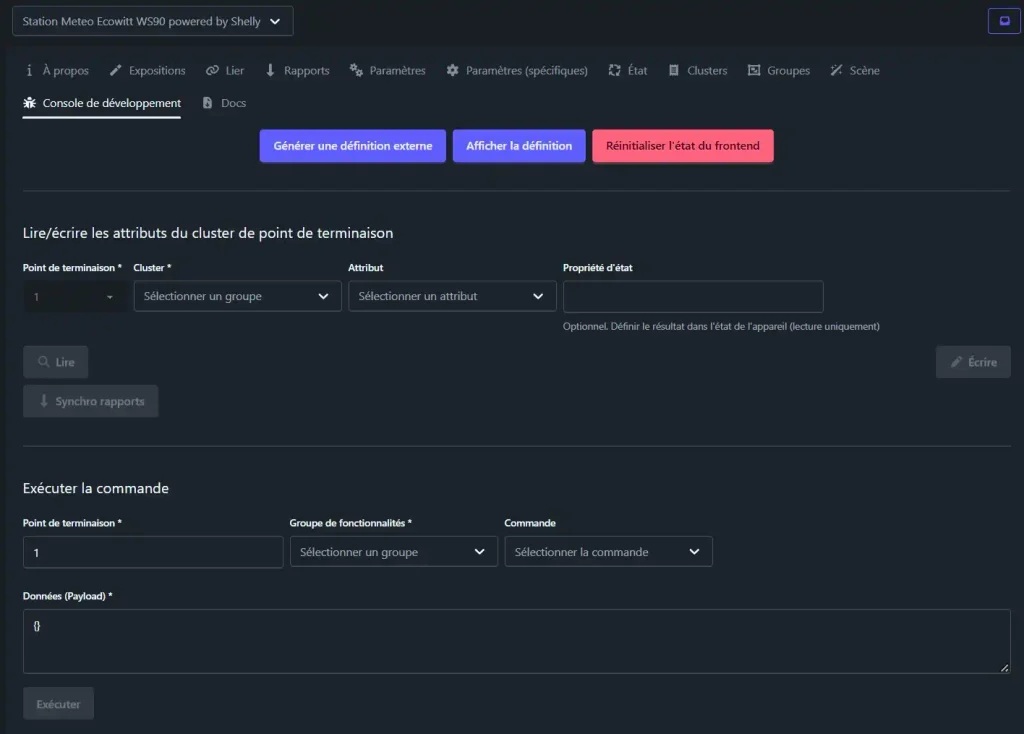Screen dimensions: 1024x734
Task: Open the Docs tab
Action: tap(224, 103)
